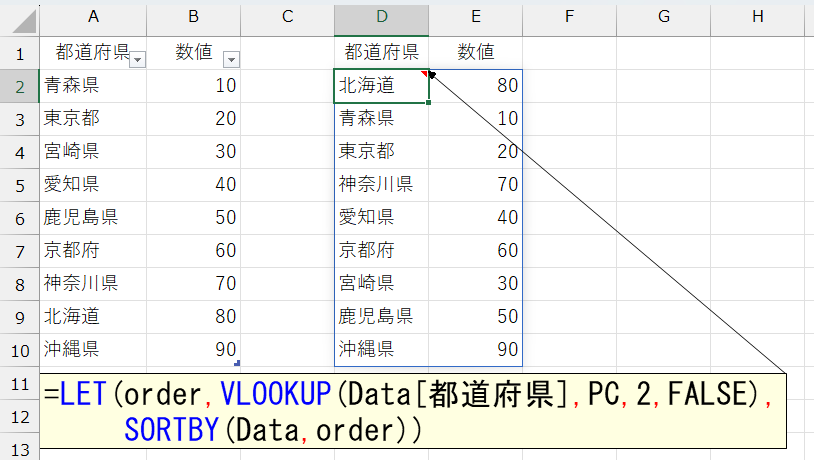
Task: Click cell B6 with value 50
Action: click(x=194, y=218)
